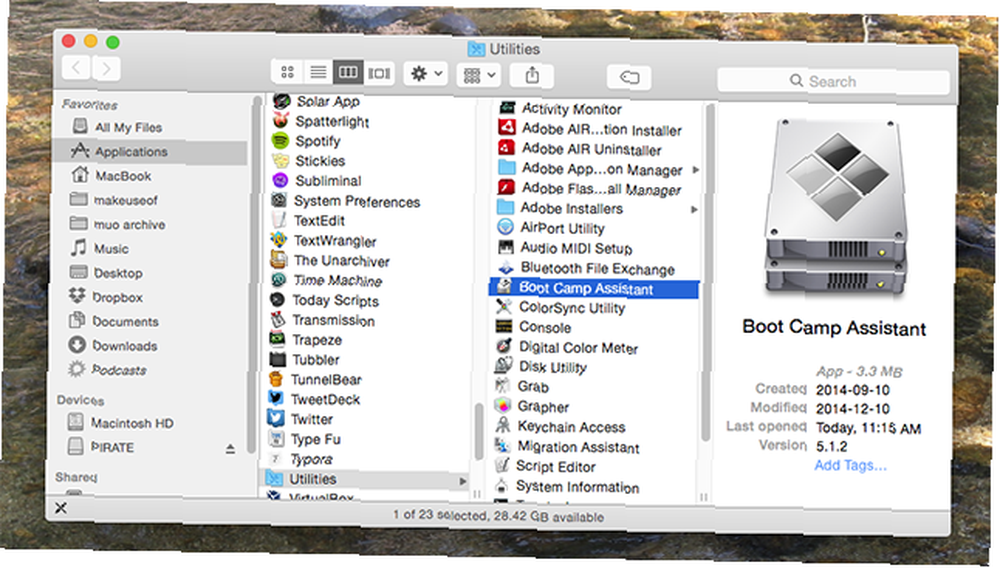
Task: Select the Stickies app icon
Action: click(x=280, y=160)
